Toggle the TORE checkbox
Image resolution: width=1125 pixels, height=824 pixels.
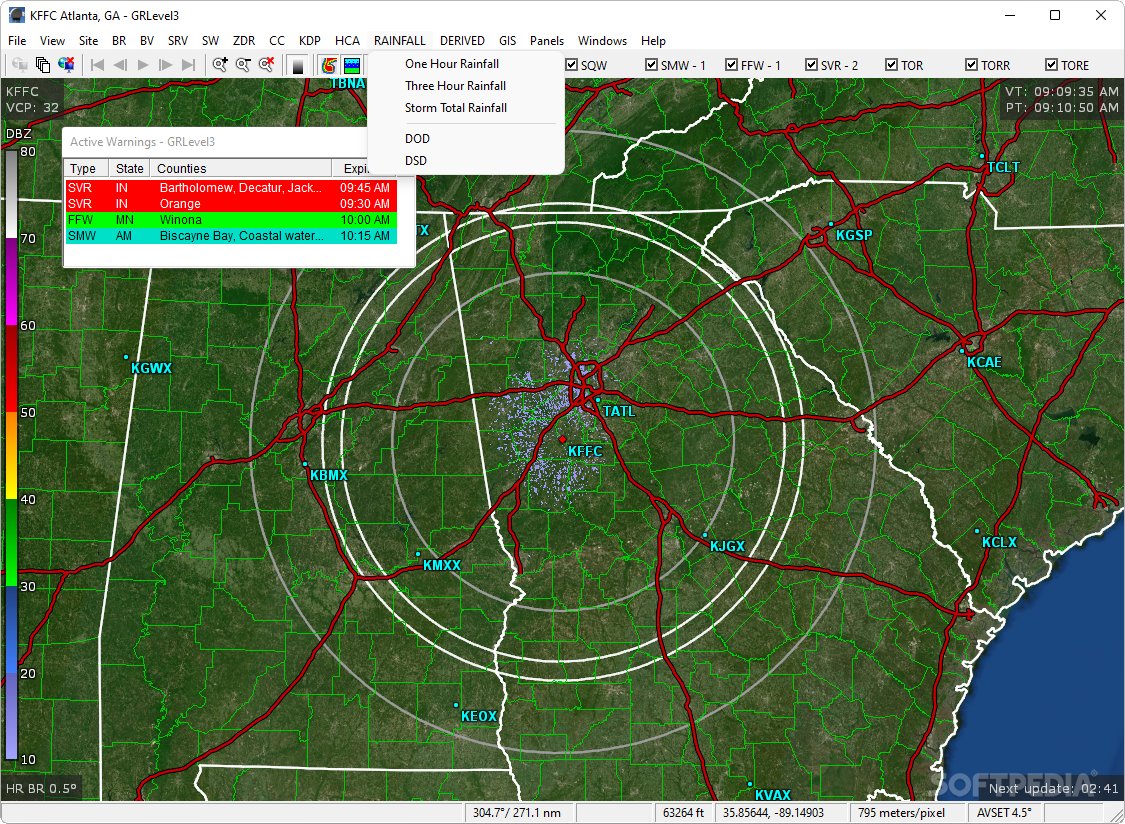[1052, 65]
